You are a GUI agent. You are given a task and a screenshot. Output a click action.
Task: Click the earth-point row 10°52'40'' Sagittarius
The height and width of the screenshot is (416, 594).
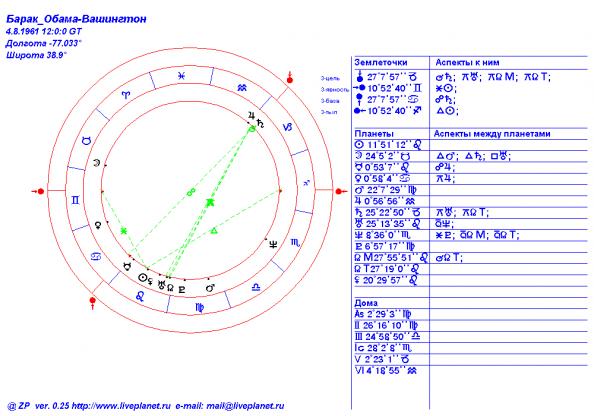(x=387, y=111)
